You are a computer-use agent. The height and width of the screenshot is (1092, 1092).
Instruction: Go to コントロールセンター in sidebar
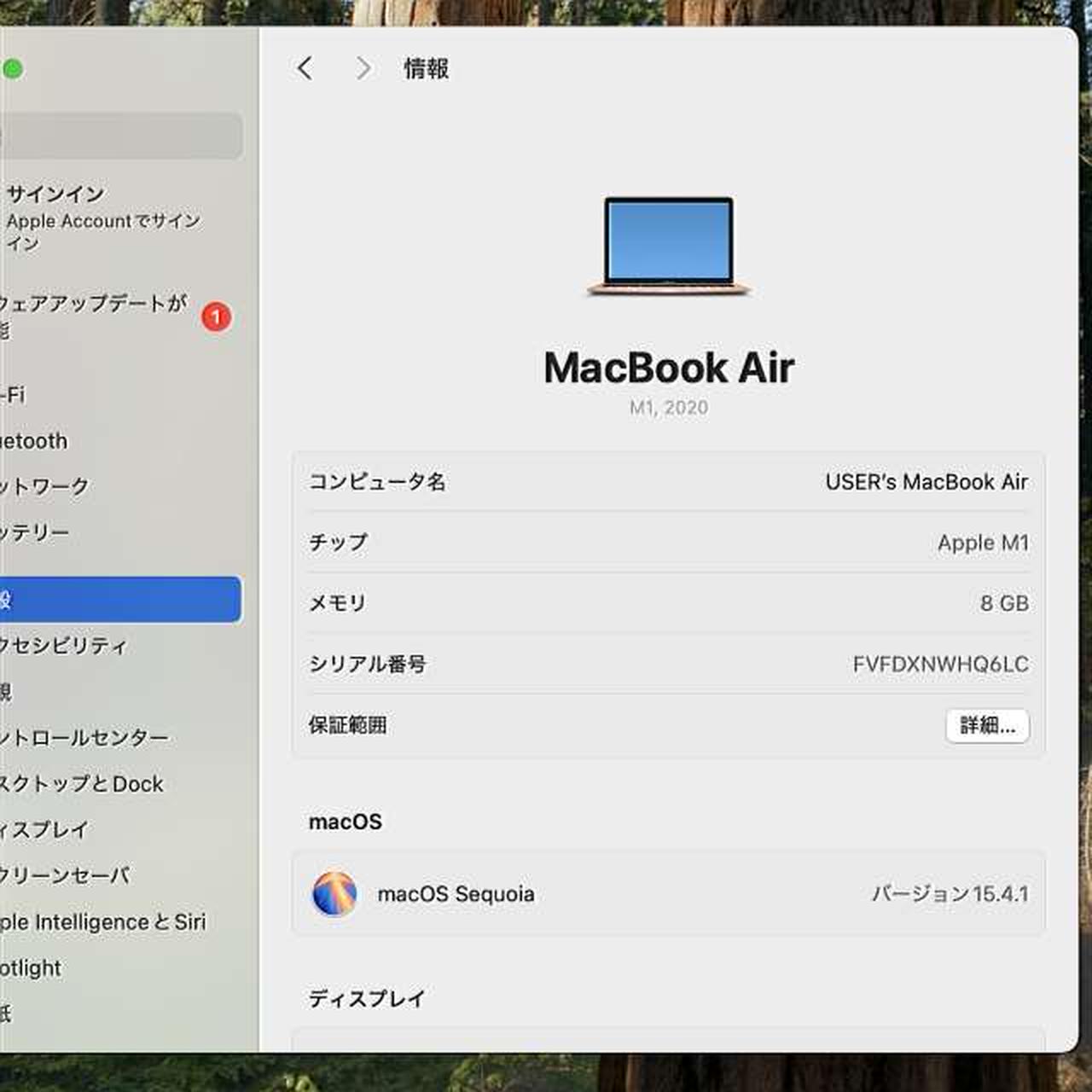pos(84,737)
